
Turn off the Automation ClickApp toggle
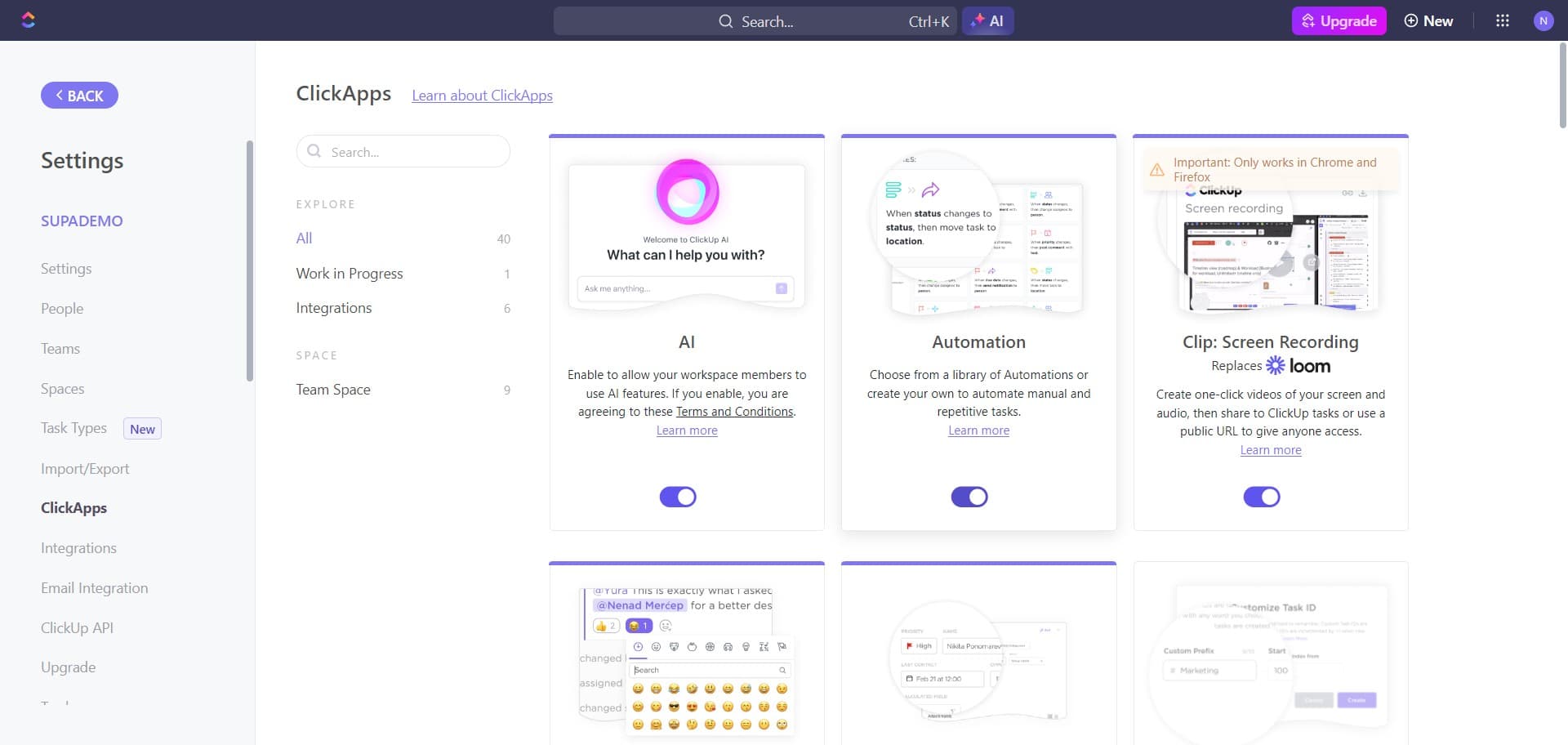point(969,496)
